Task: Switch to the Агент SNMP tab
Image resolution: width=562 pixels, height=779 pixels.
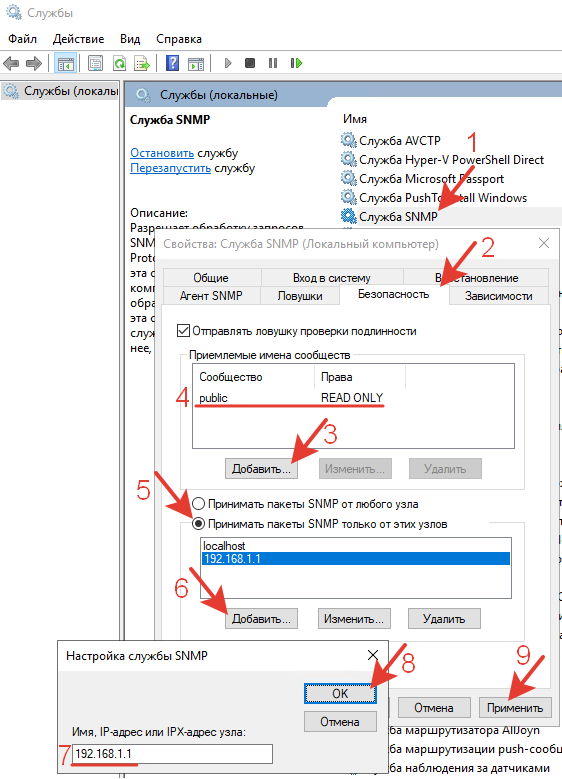Action: (x=211, y=296)
